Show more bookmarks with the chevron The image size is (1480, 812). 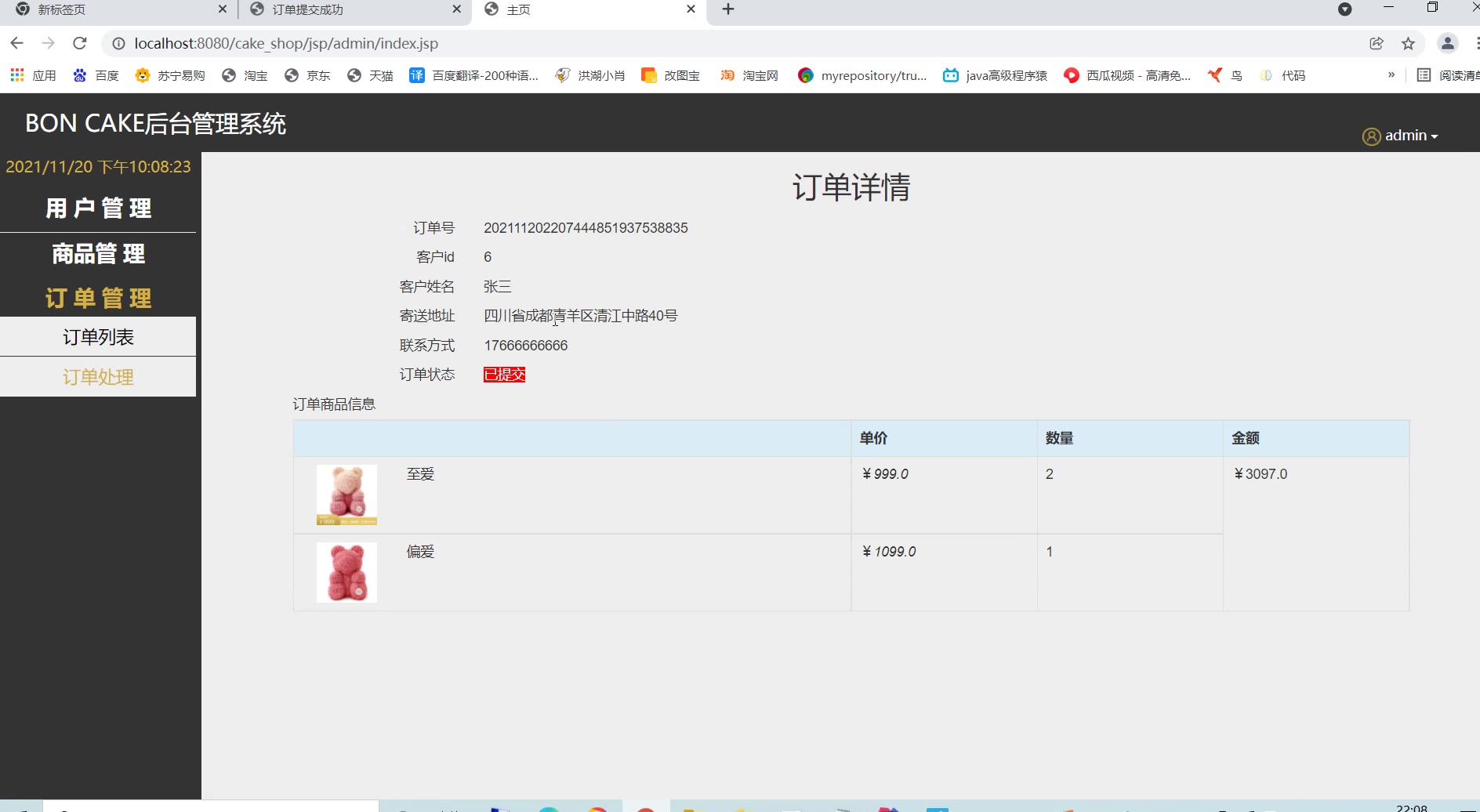pyautogui.click(x=1391, y=75)
